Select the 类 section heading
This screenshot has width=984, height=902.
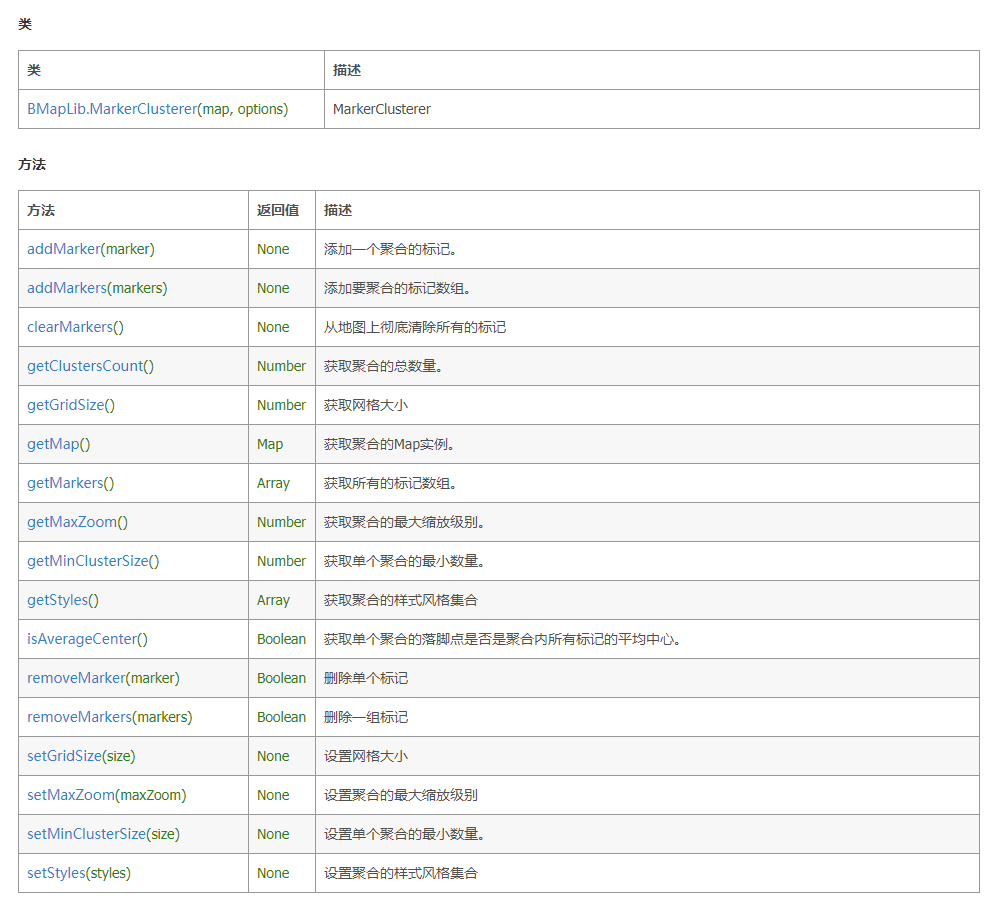[x=25, y=24]
